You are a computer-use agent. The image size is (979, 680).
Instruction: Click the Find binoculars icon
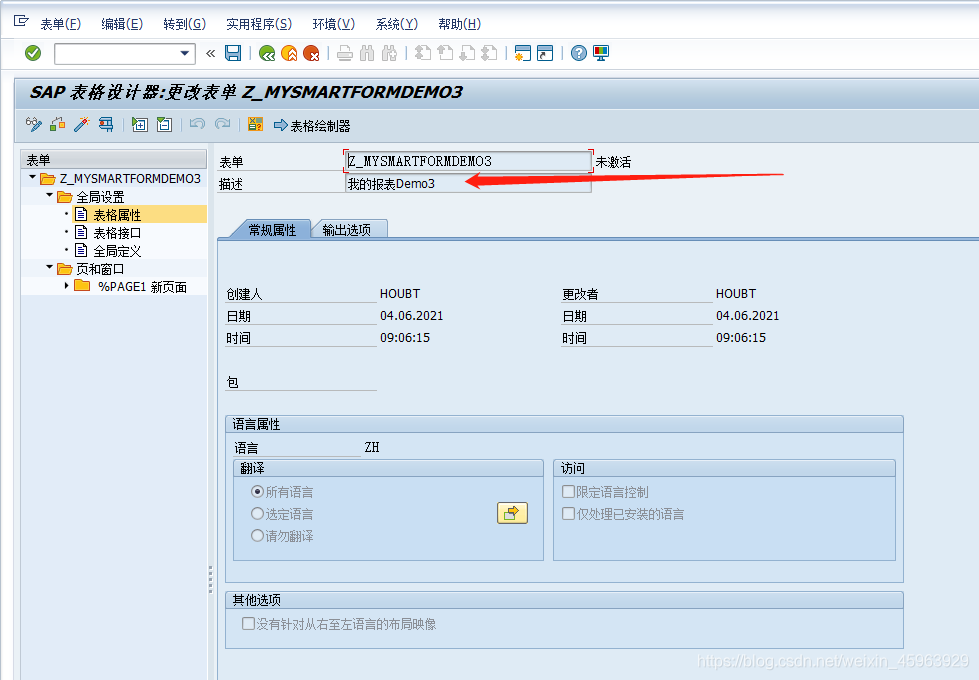pos(367,54)
